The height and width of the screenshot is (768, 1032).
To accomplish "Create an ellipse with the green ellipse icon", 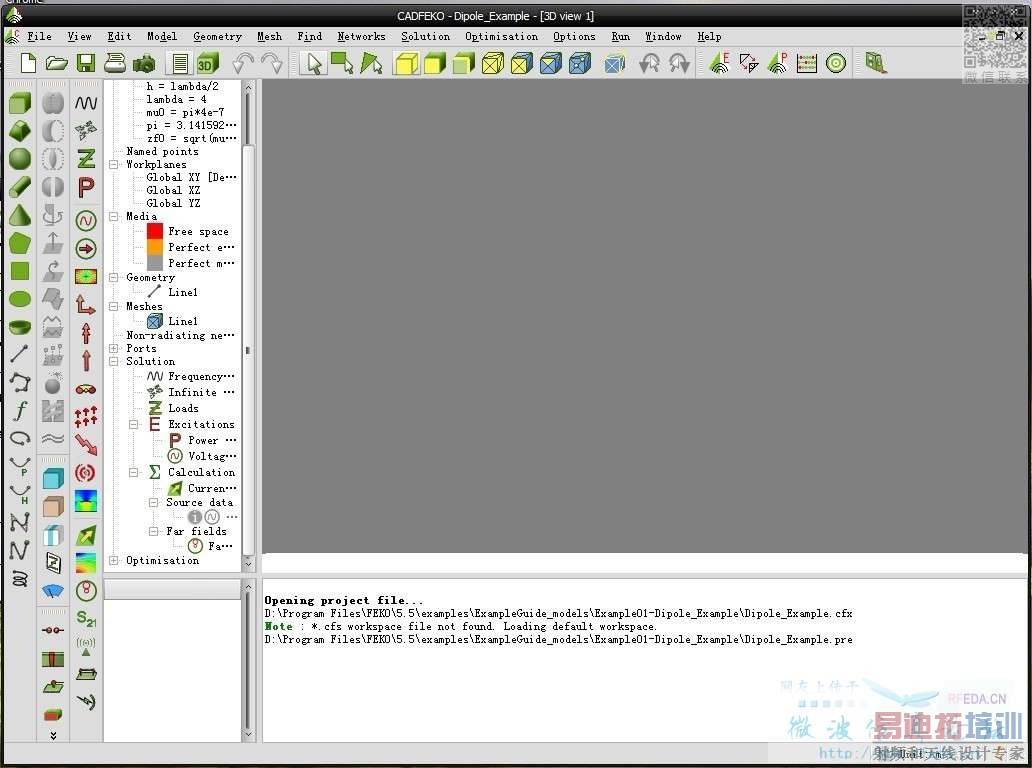I will coord(20,299).
